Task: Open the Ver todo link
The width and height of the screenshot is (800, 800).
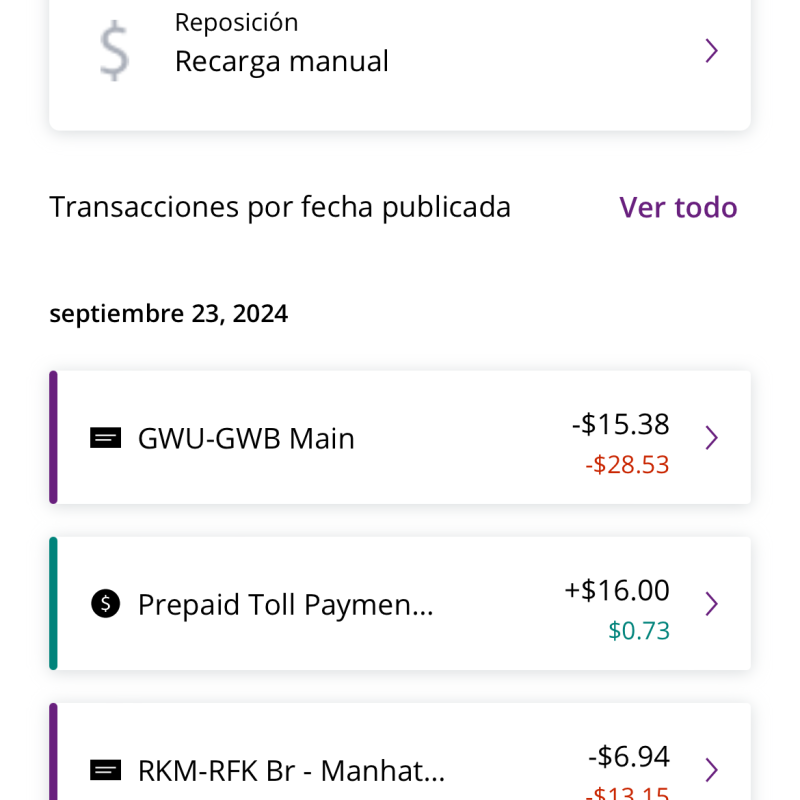Action: pyautogui.click(x=678, y=207)
